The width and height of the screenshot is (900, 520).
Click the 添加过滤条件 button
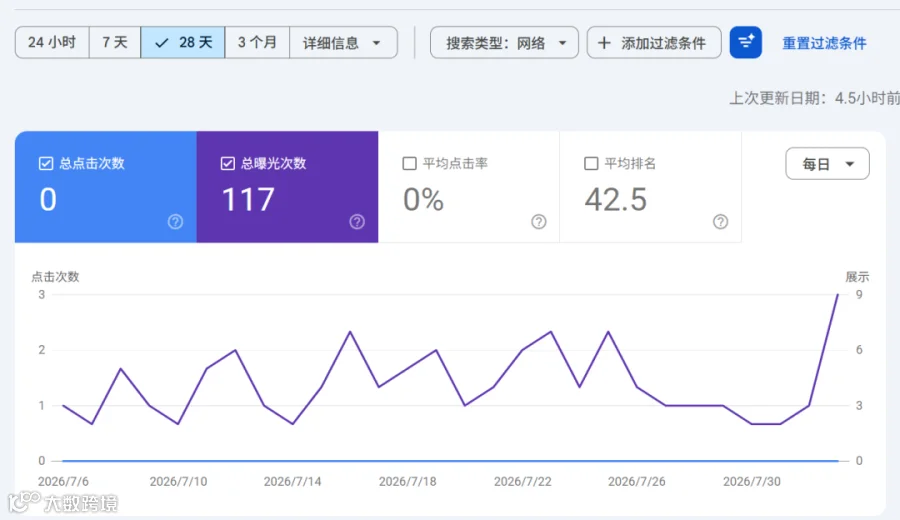(x=654, y=42)
